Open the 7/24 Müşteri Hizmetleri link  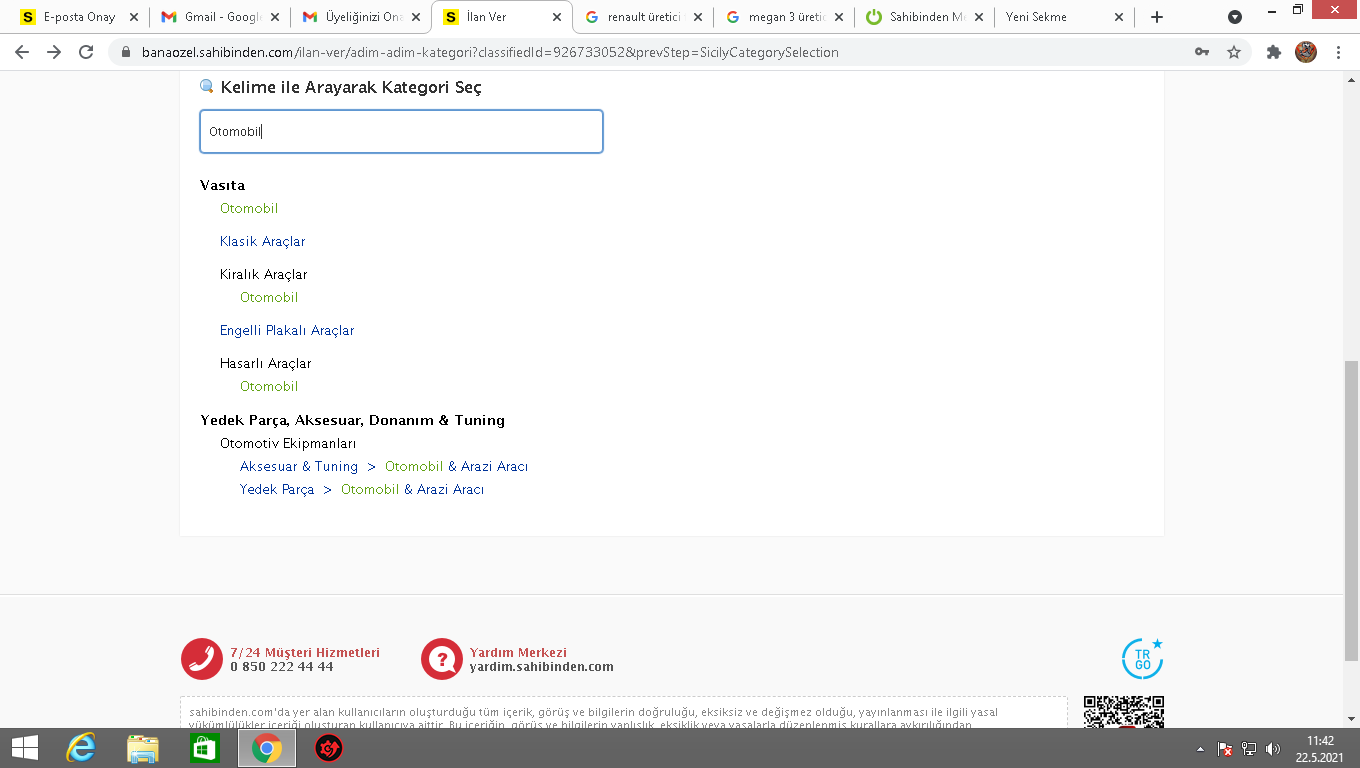(x=305, y=652)
